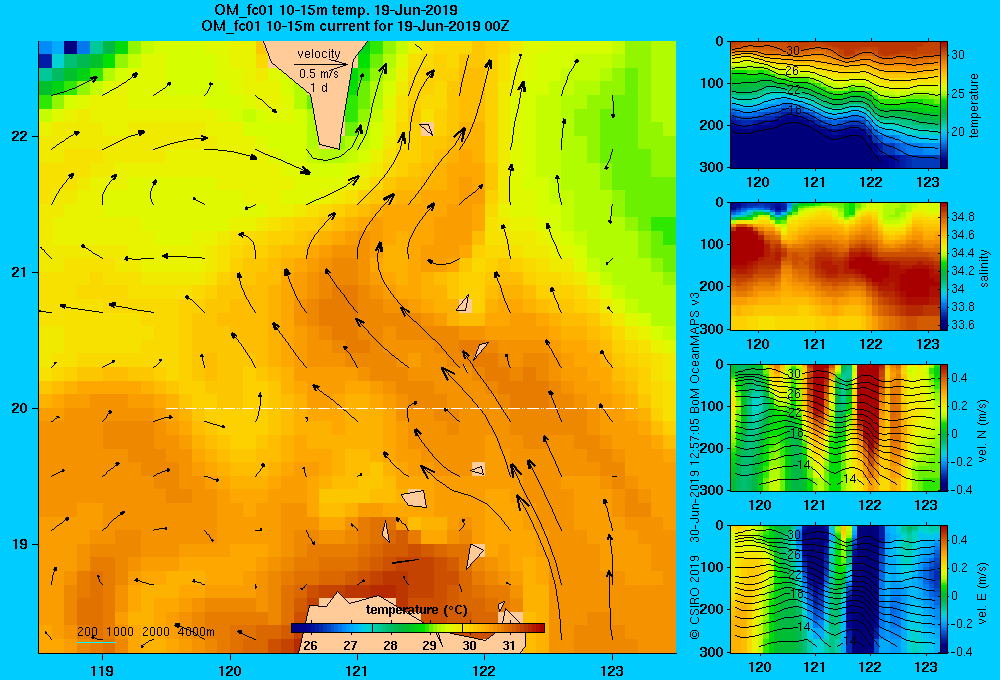Click the 28 tick on the bottom temperature colorbar
Image resolution: width=1000 pixels, height=680 pixels.
coord(390,645)
